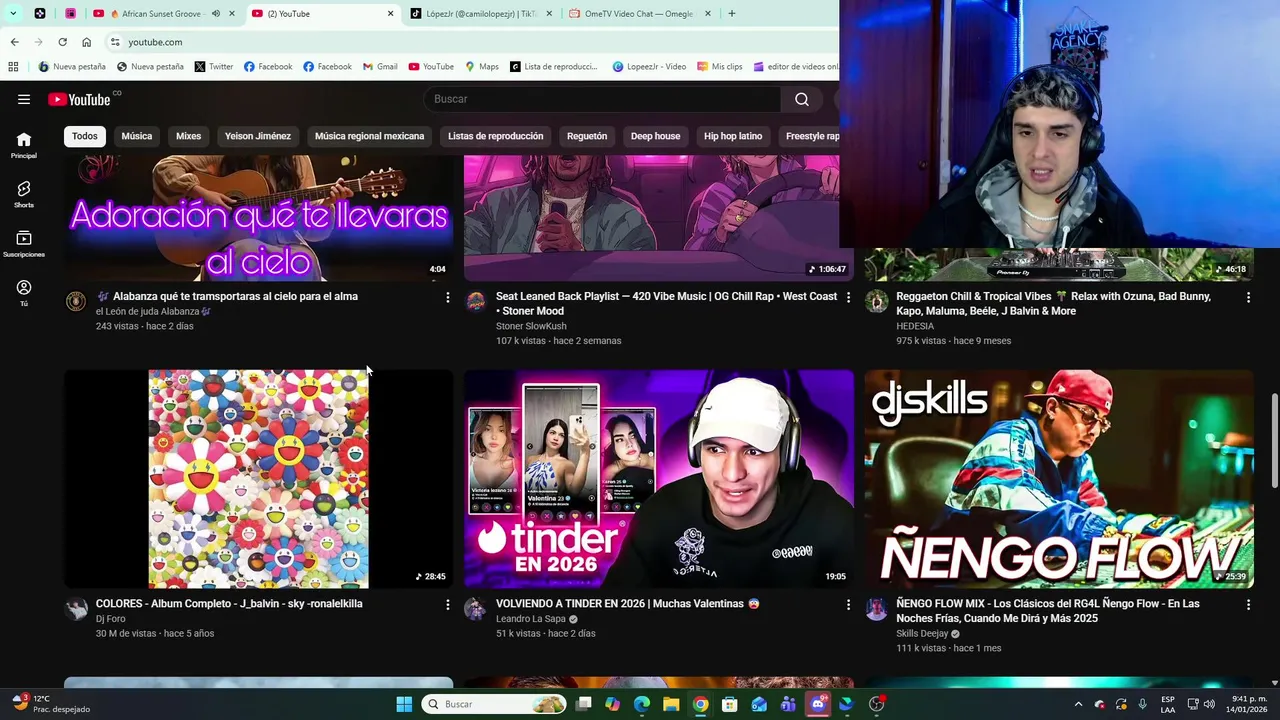Open the Tú section in sidebar
Image resolution: width=1280 pixels, height=720 pixels.
point(24,293)
